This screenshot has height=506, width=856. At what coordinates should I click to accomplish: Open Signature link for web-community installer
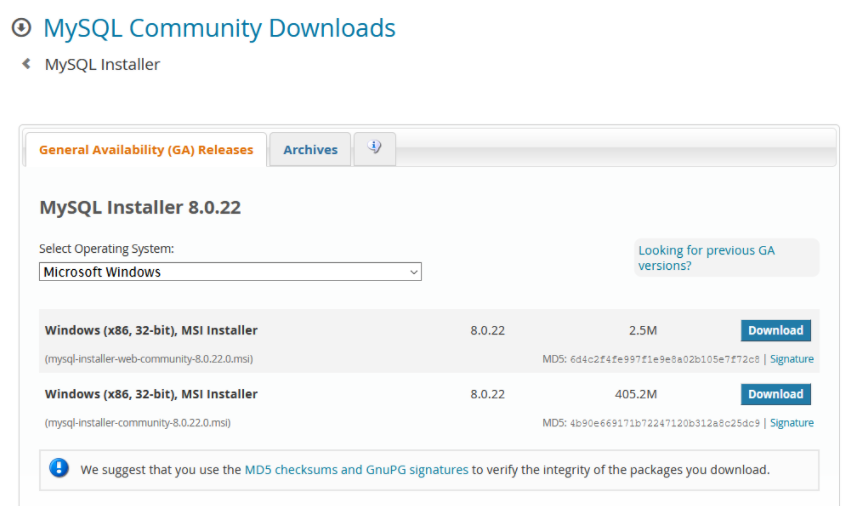coord(792,359)
